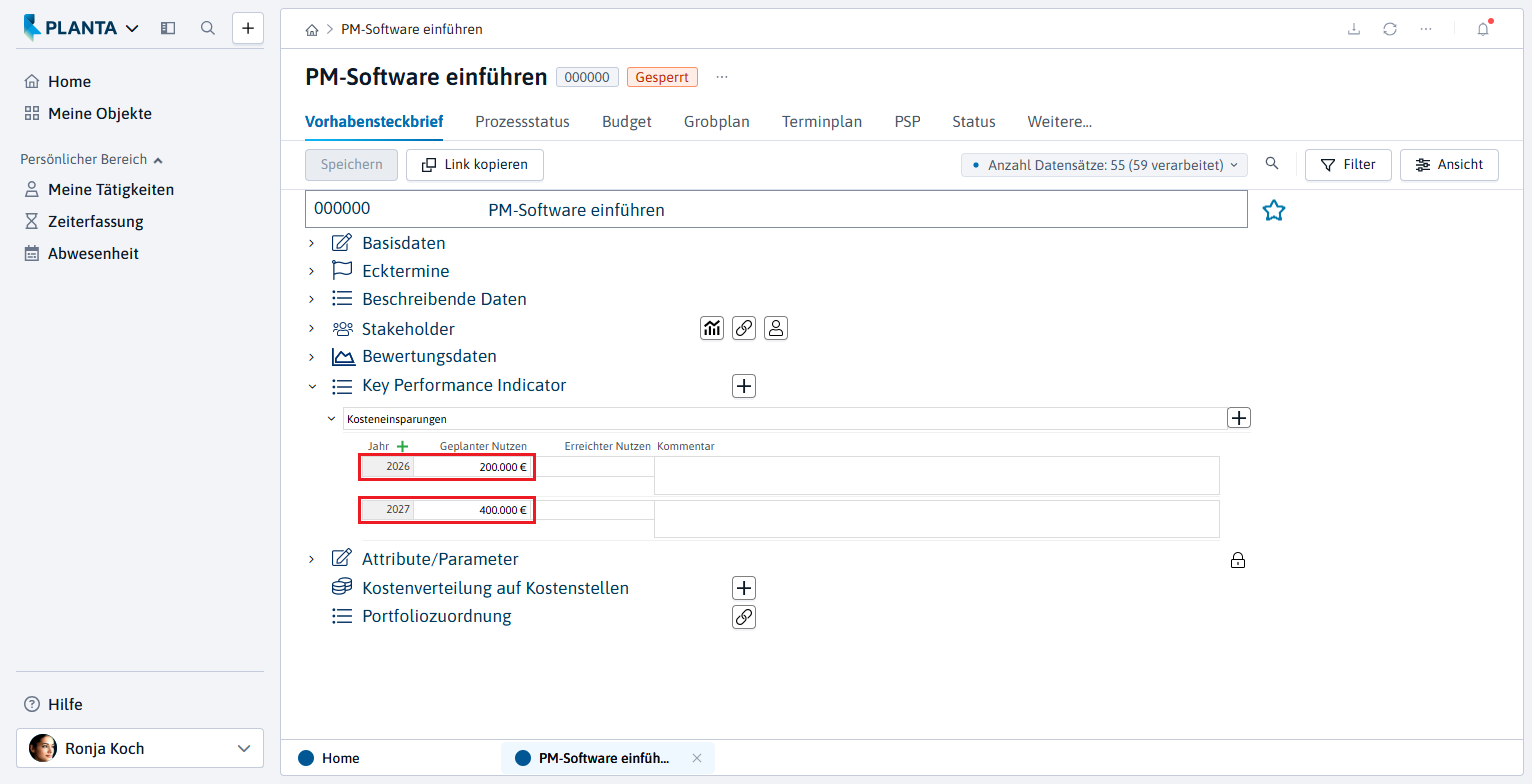Click the Kommentar field for 2027
Image resolution: width=1532 pixels, height=784 pixels.
937,519
